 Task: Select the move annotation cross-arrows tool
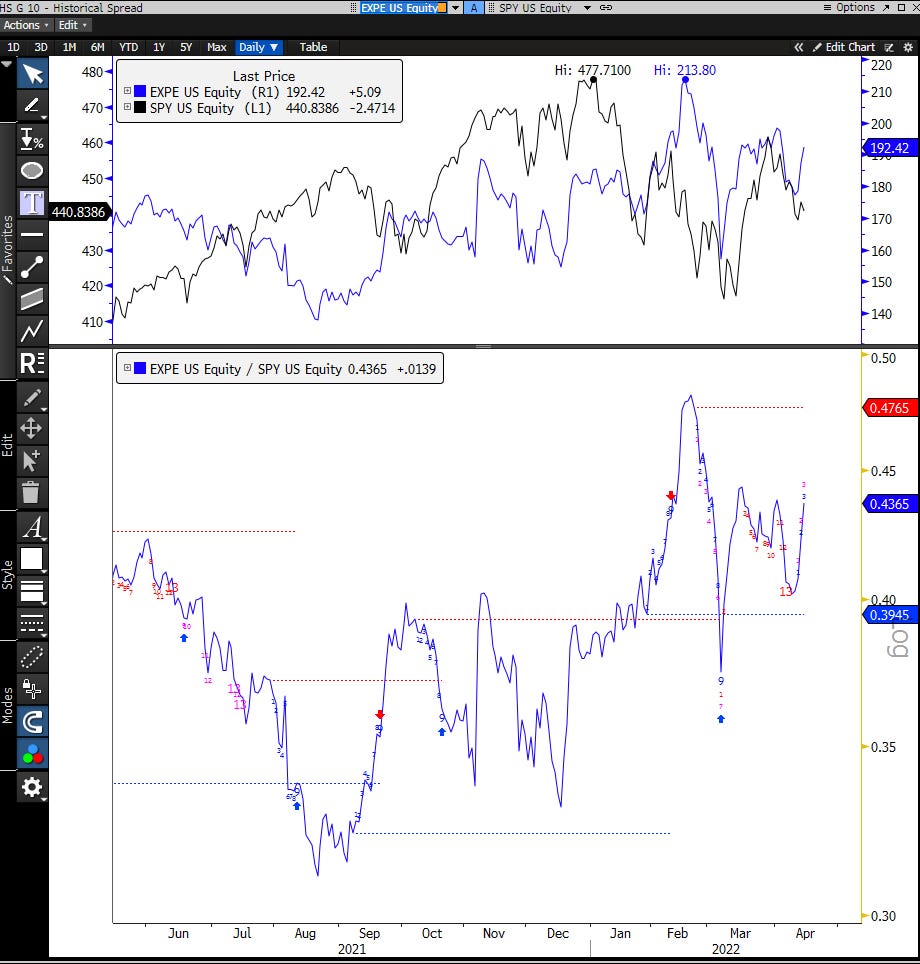[32, 429]
